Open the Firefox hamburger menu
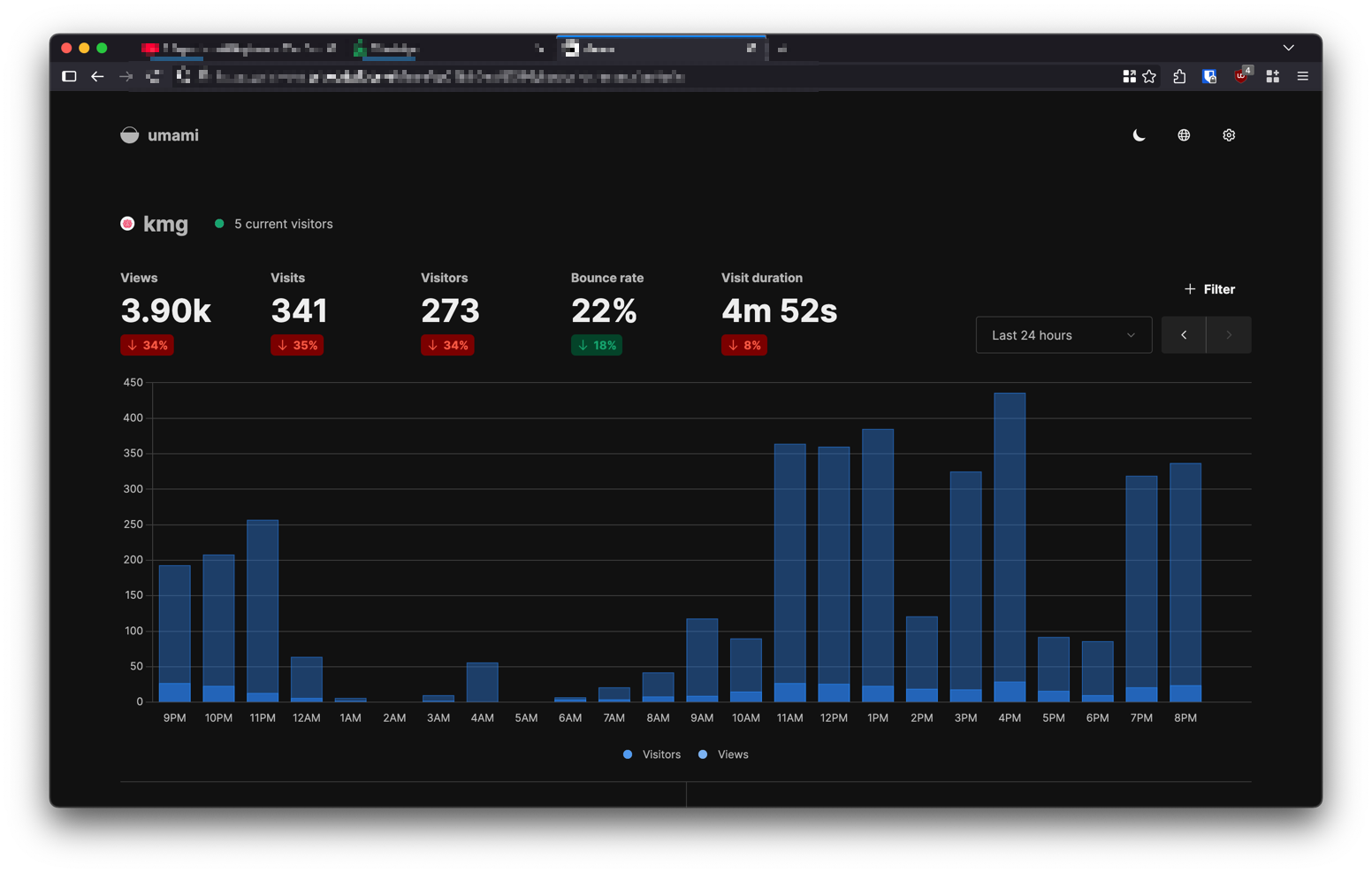The image size is (1372, 873). point(1302,77)
